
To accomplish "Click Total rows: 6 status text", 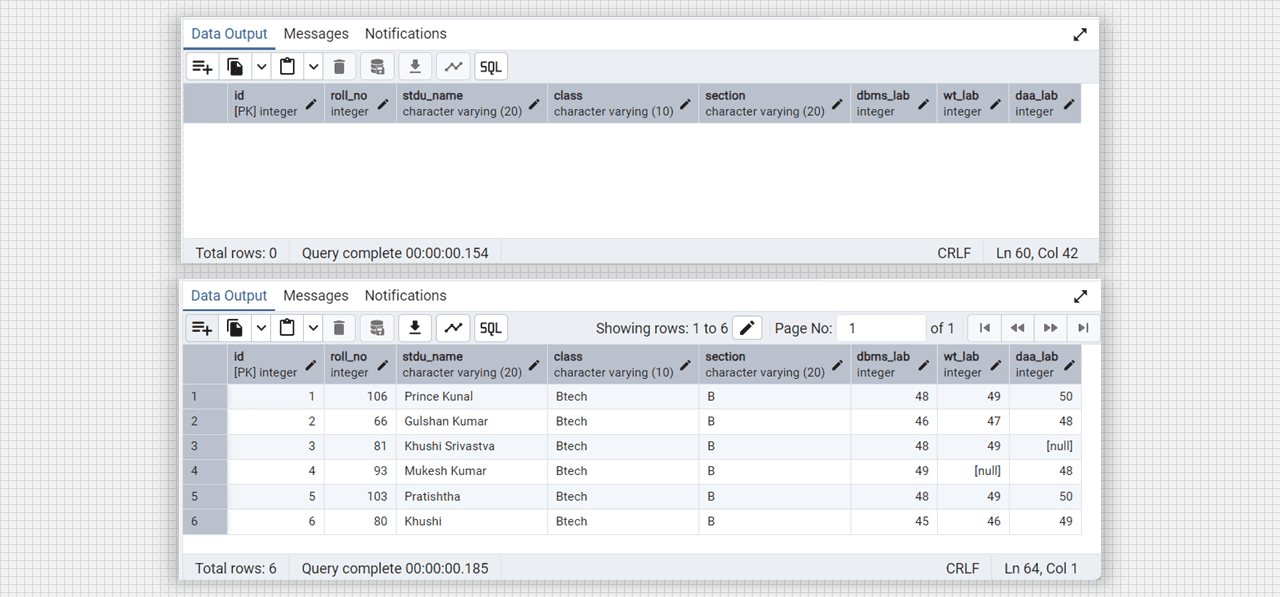I will pyautogui.click(x=236, y=568).
